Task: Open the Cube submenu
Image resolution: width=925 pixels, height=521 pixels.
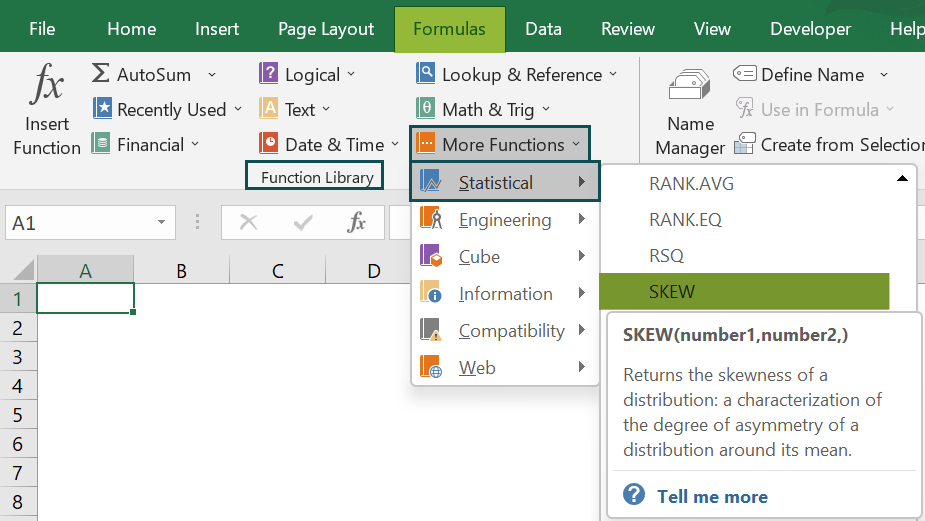Action: click(505, 257)
